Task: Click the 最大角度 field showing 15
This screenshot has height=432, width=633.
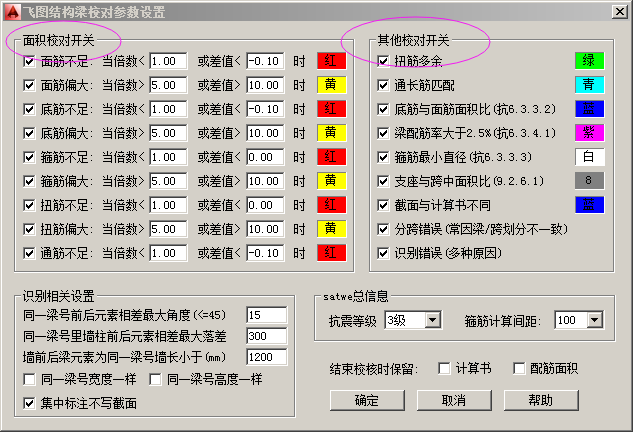Action: click(267, 315)
